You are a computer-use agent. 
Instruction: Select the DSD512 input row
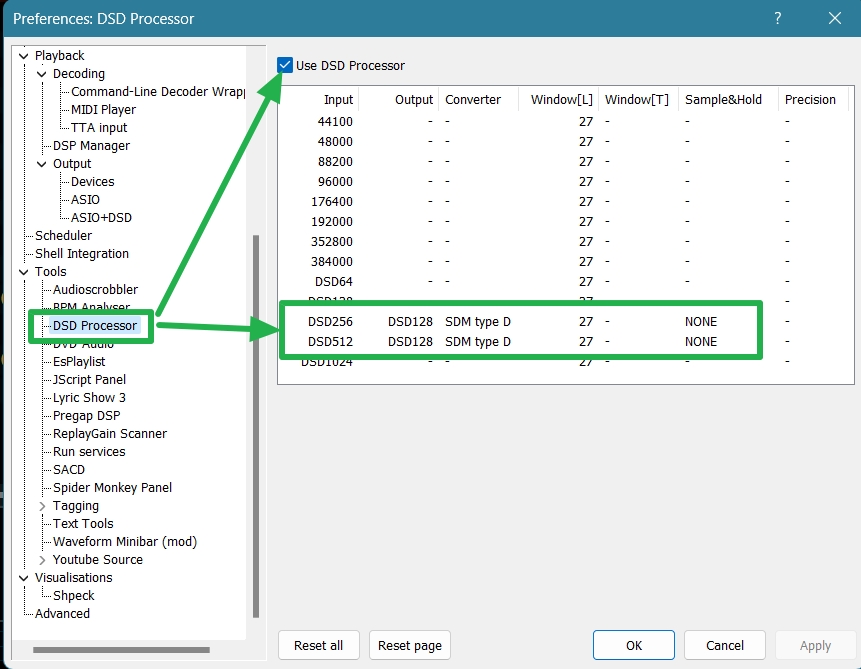(x=331, y=342)
